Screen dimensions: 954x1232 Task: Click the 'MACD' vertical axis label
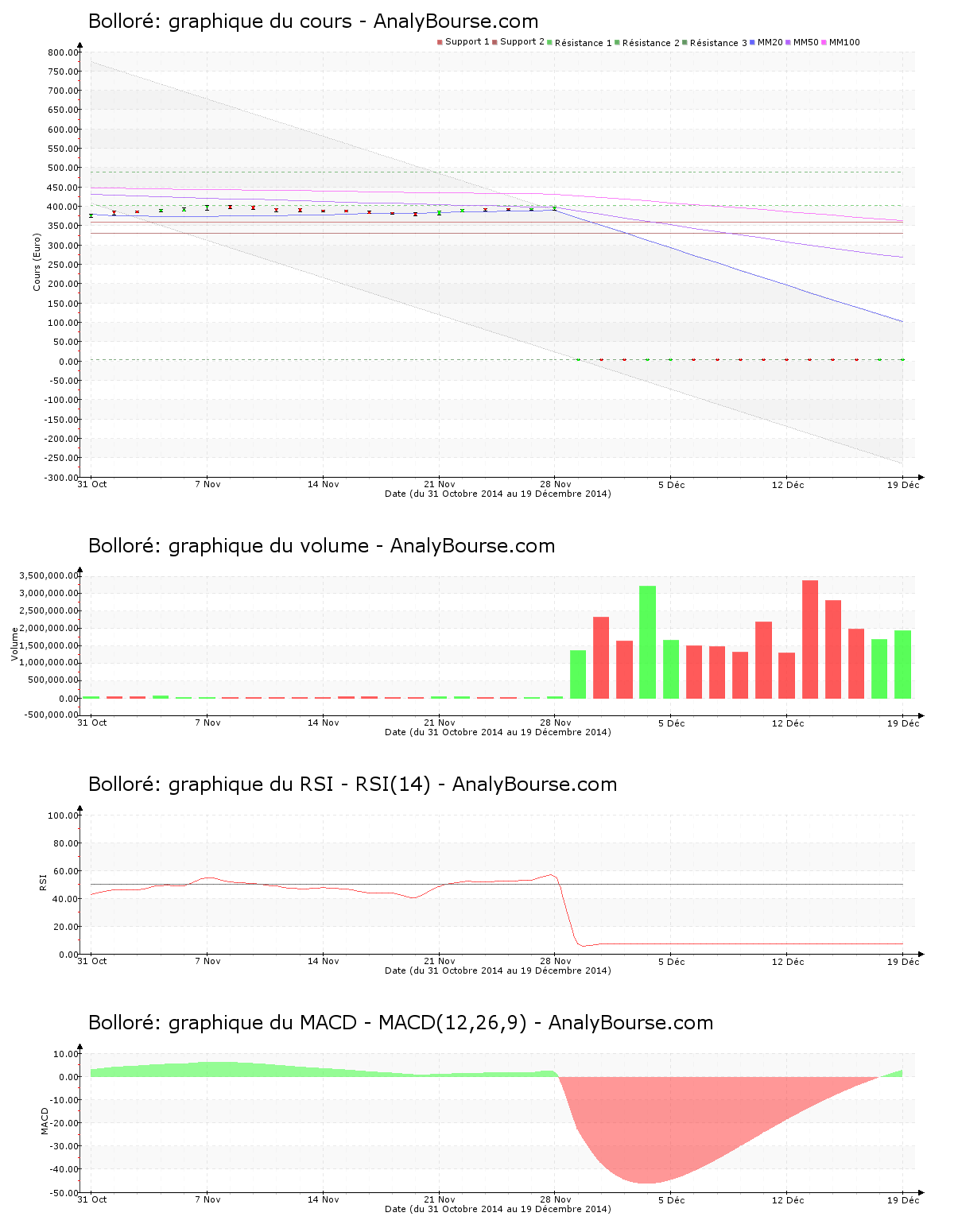45,1120
